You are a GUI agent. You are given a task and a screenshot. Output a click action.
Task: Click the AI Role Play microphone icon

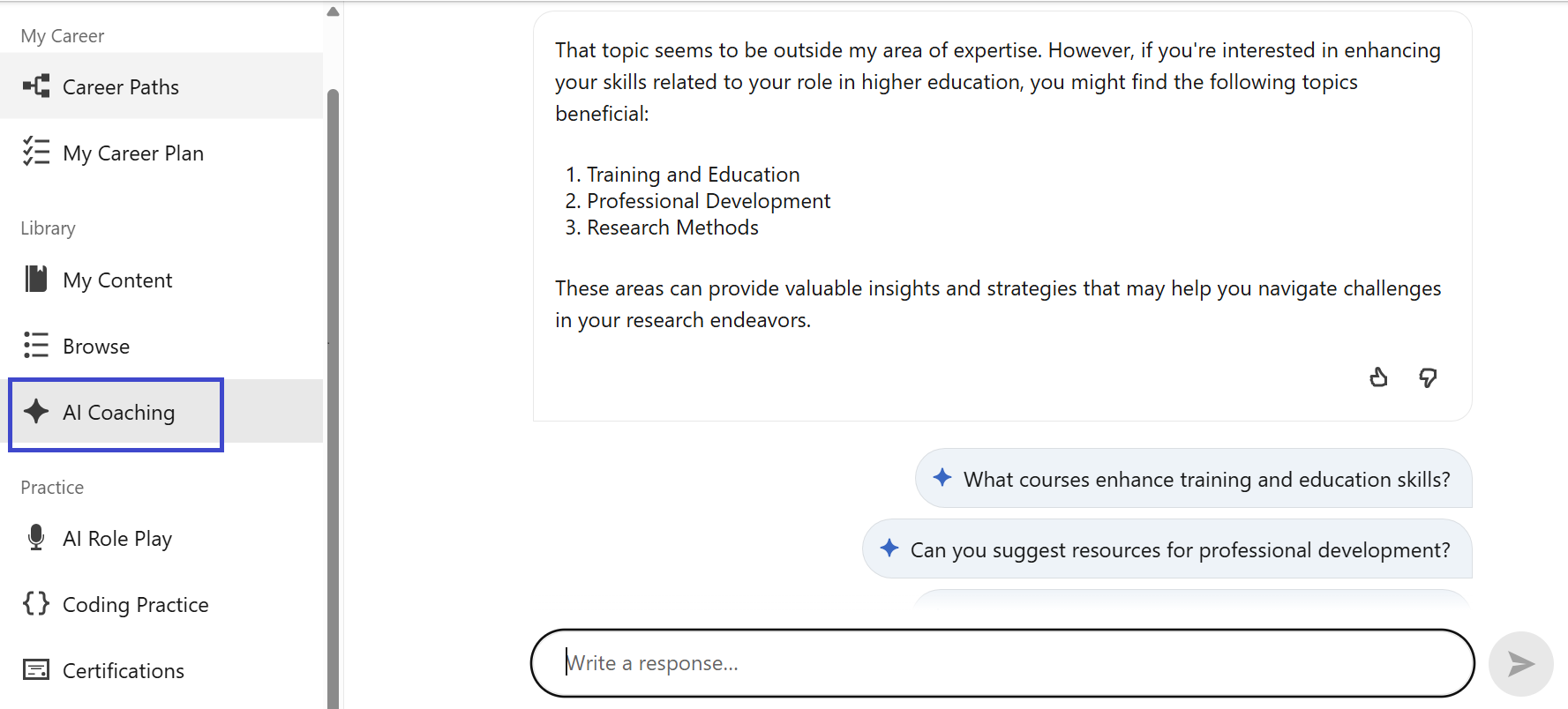point(36,538)
